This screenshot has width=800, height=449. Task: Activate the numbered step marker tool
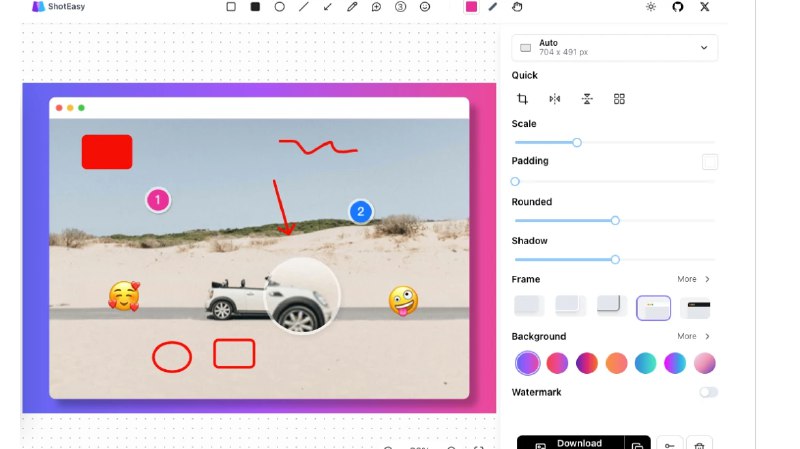(x=401, y=7)
